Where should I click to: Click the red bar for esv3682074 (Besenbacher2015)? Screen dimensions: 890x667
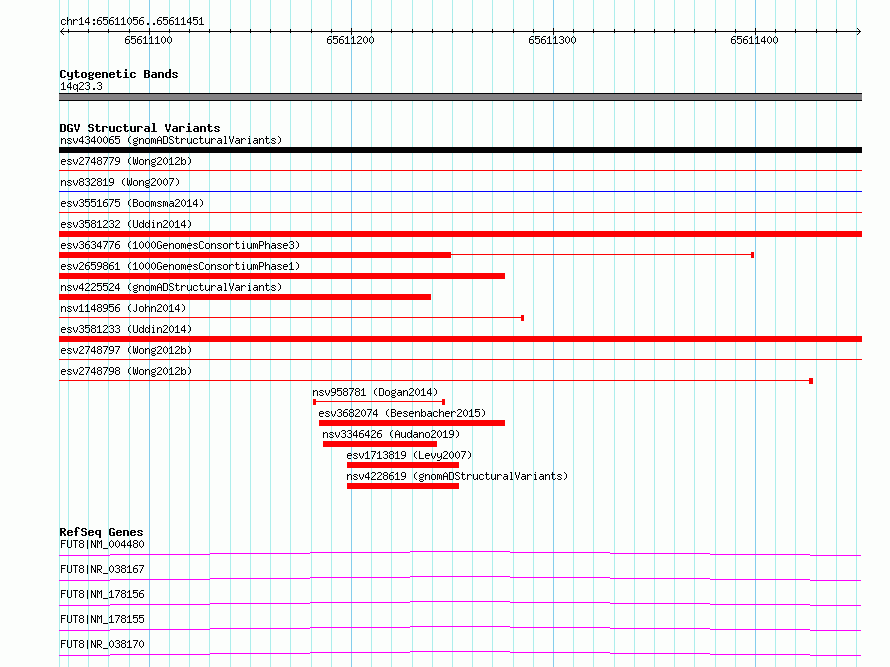412,423
